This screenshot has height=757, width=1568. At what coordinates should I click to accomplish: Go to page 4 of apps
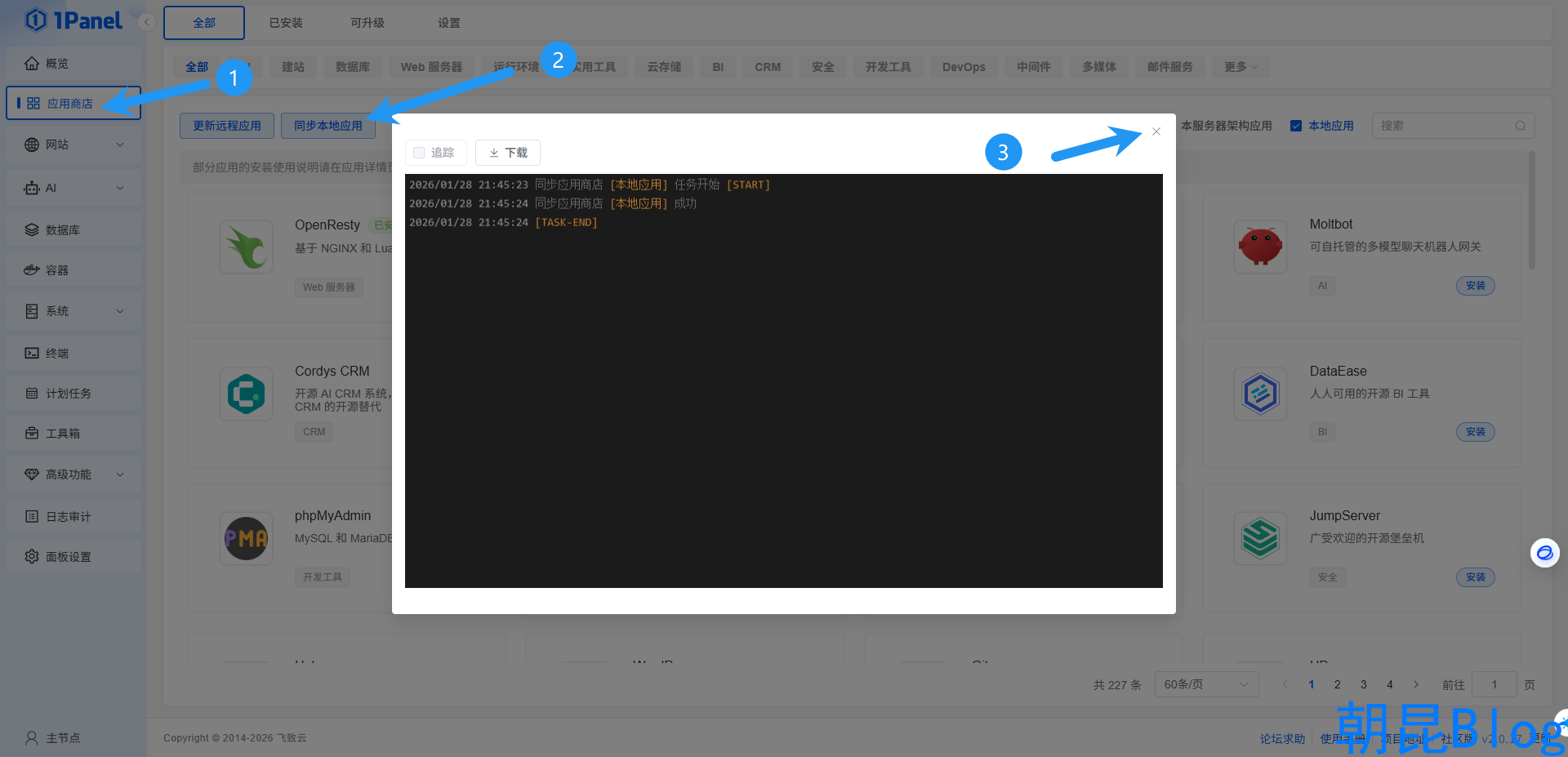pos(1390,684)
